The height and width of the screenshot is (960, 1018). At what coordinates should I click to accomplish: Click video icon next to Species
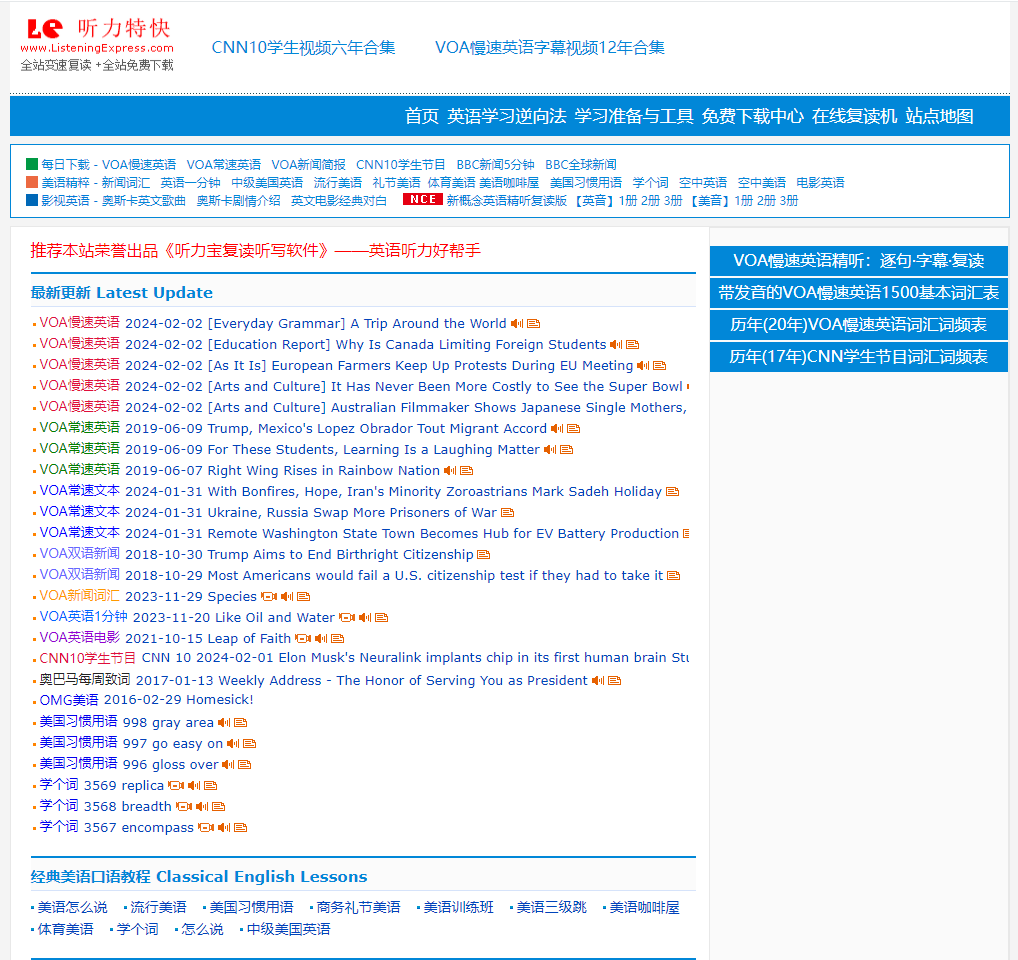(269, 597)
